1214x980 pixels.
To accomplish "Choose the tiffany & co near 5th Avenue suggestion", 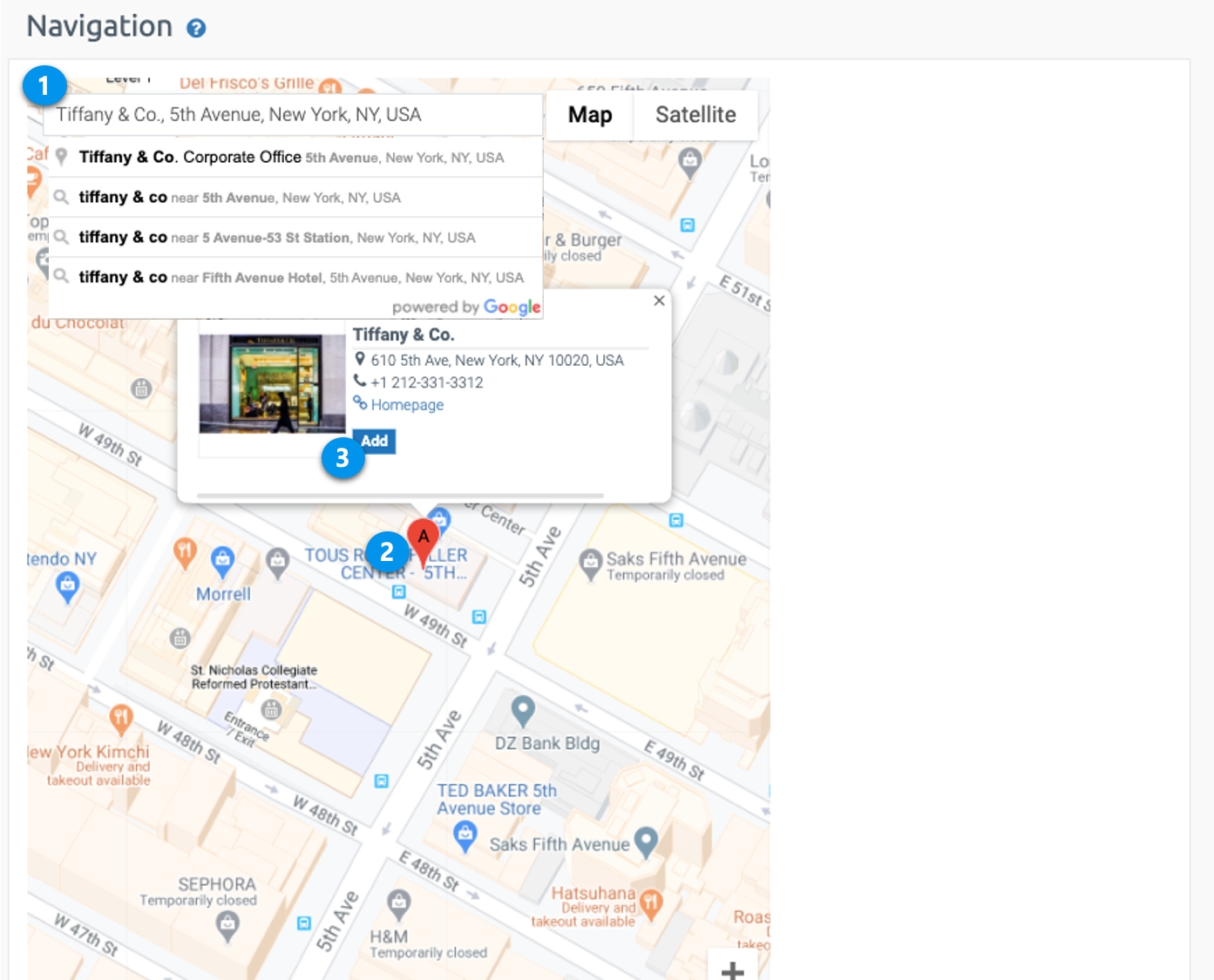I will [x=295, y=198].
